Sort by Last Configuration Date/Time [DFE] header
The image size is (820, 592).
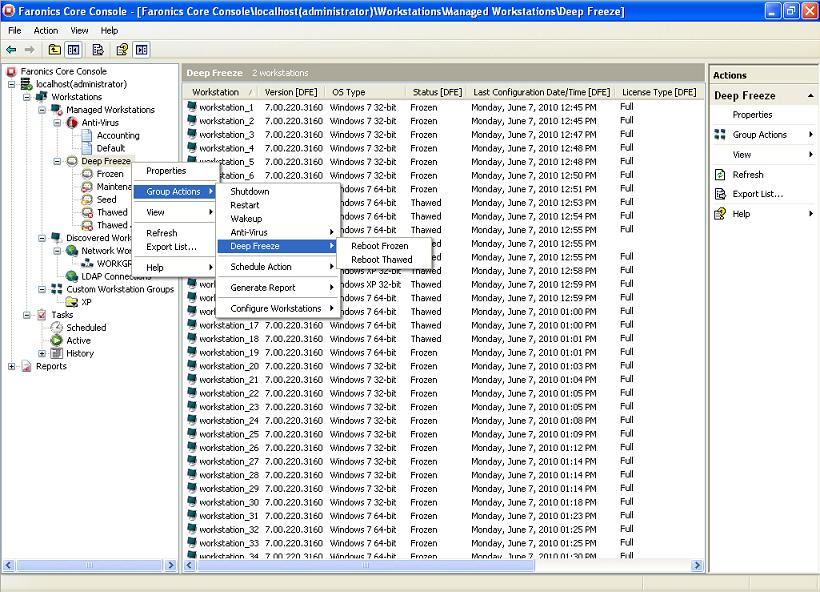click(x=541, y=92)
